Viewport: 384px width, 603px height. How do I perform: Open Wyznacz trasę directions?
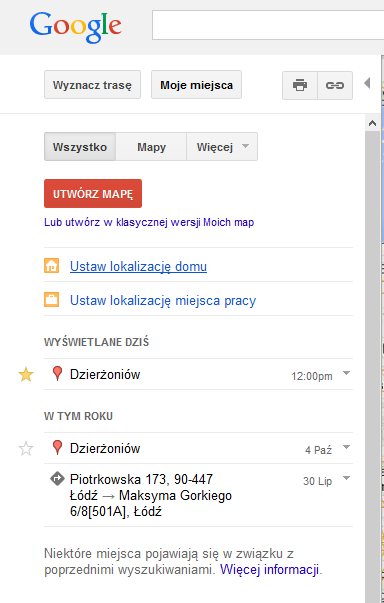pyautogui.click(x=92, y=85)
